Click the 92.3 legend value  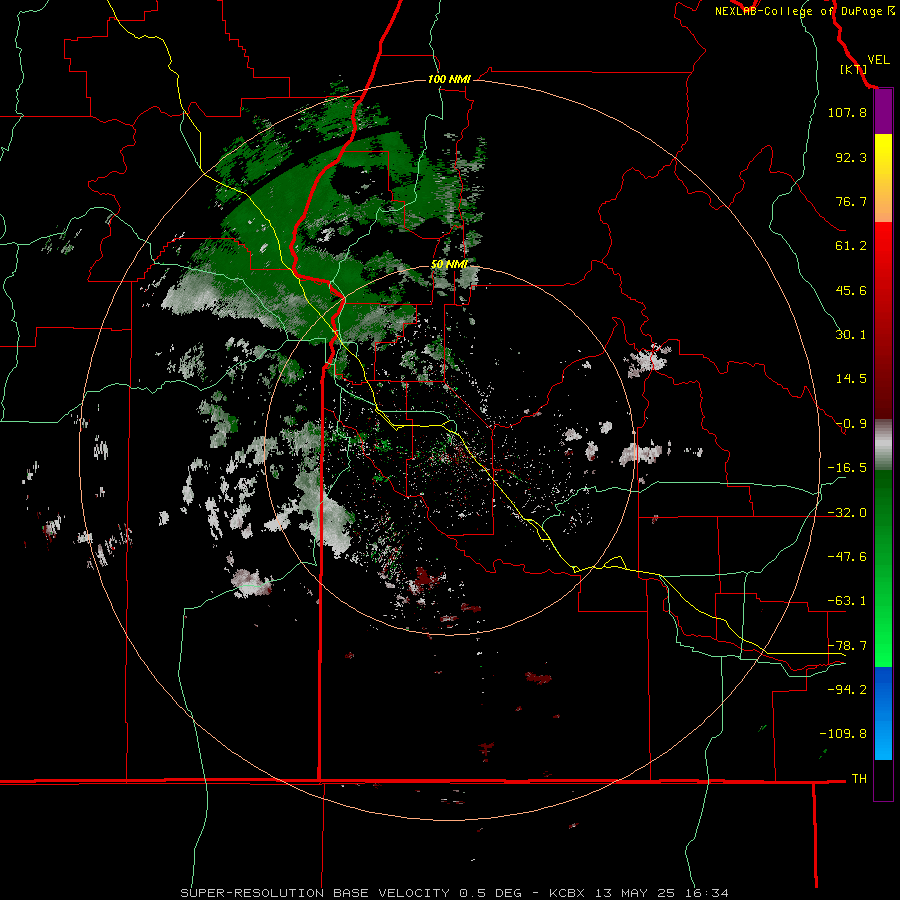pyautogui.click(x=851, y=157)
